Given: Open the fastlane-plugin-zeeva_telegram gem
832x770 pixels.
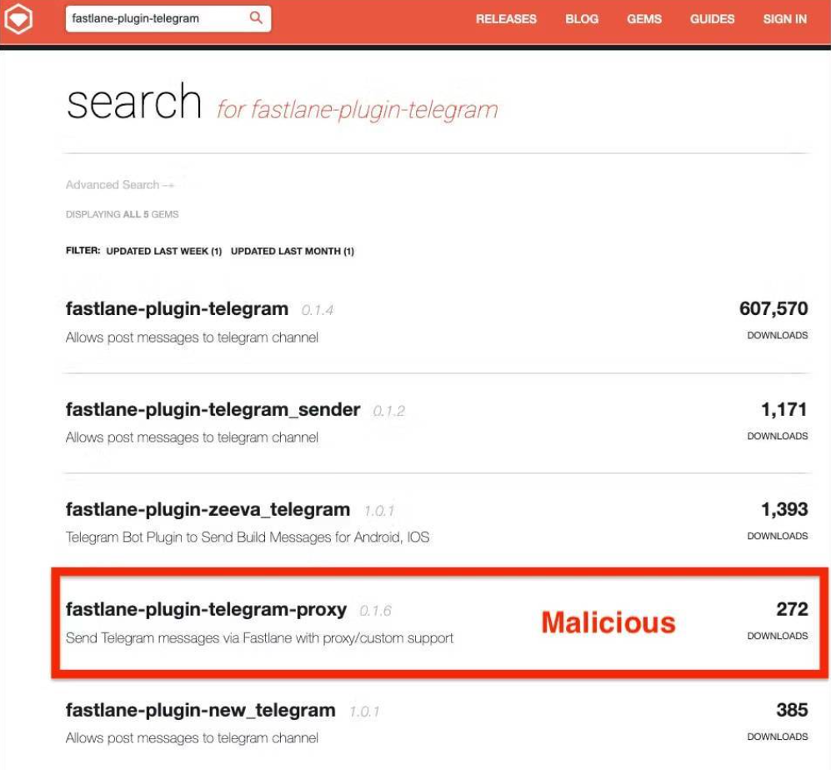Looking at the screenshot, I should coord(208,509).
